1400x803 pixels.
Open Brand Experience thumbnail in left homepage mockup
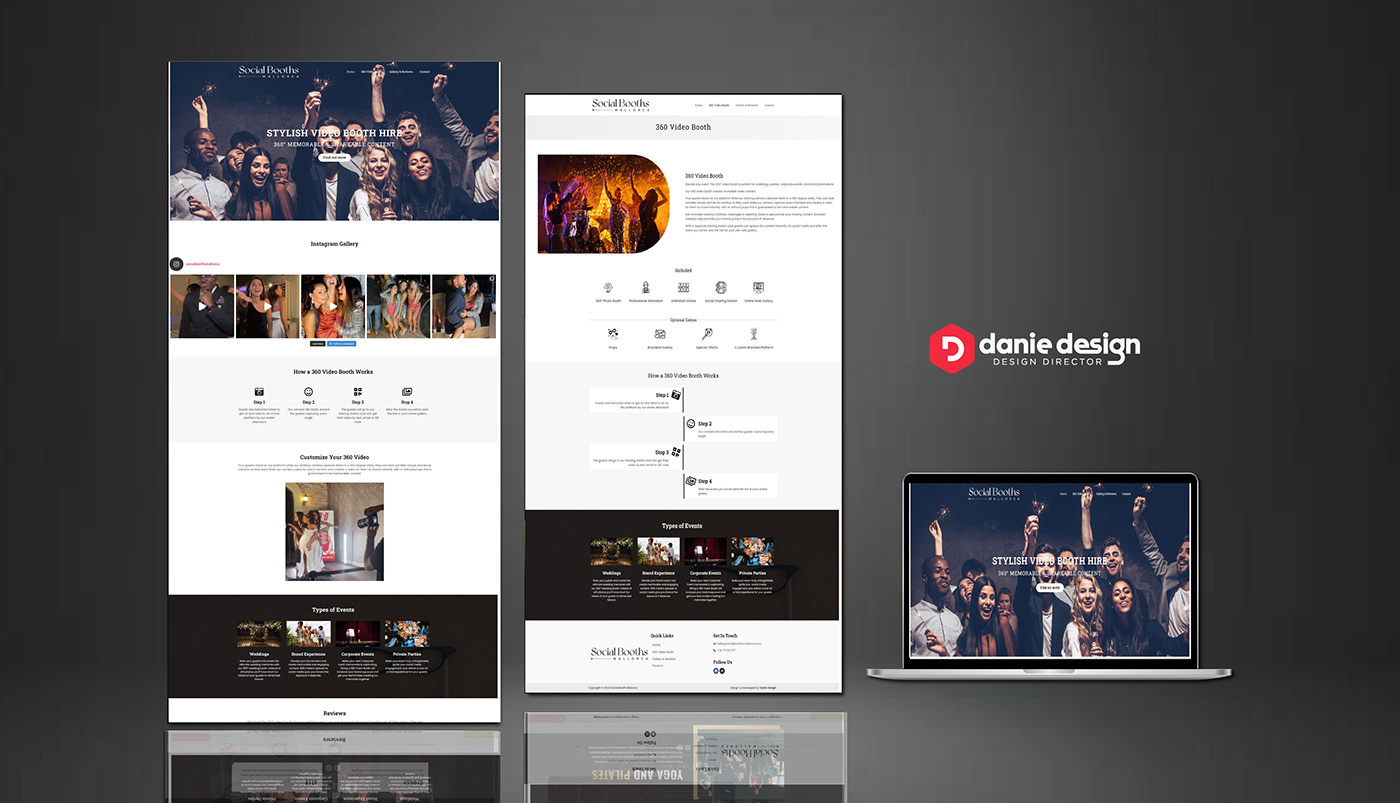[x=308, y=634]
